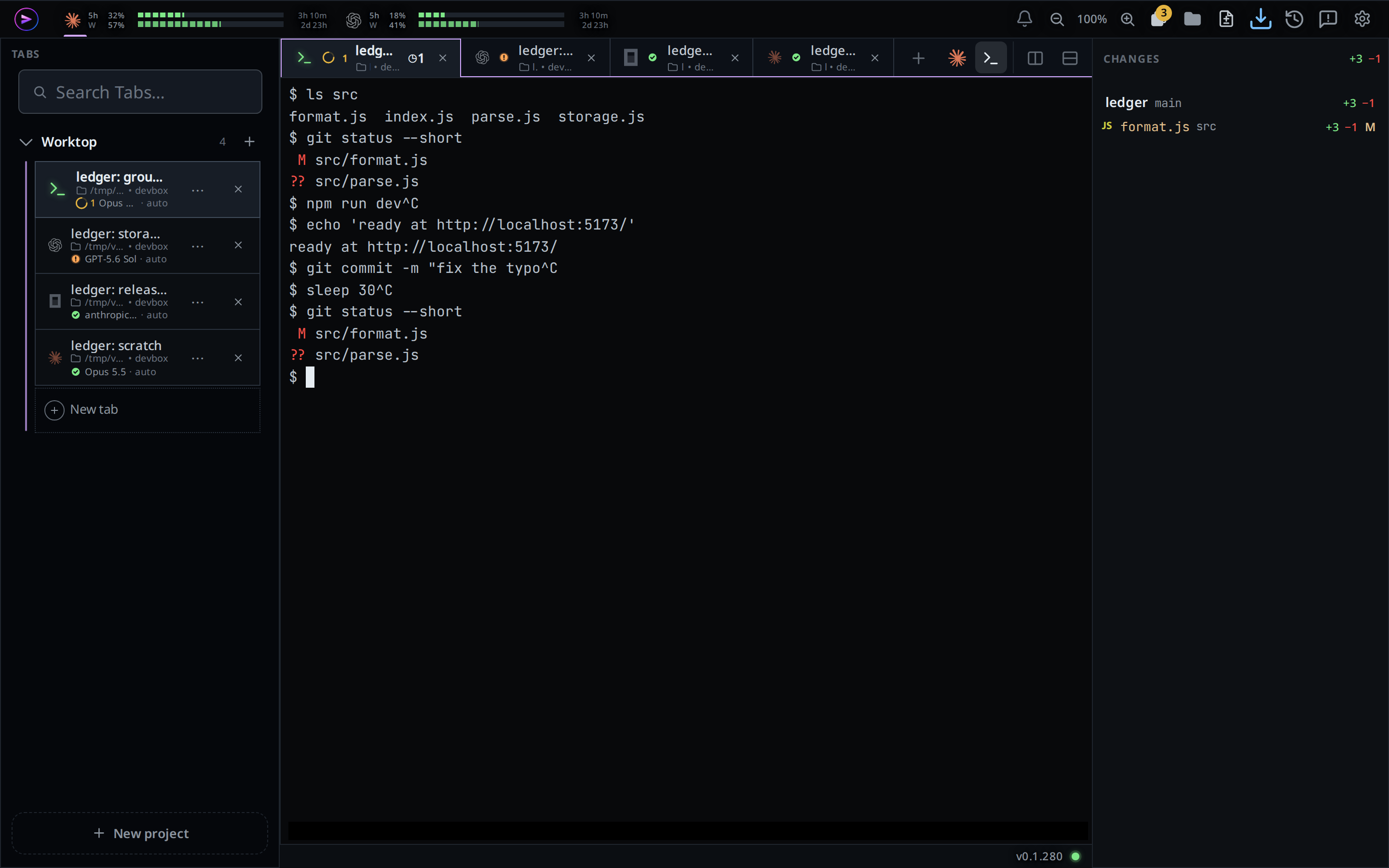Click the v0.1.280 version label
Viewport: 1389px width, 868px height.
click(1039, 856)
